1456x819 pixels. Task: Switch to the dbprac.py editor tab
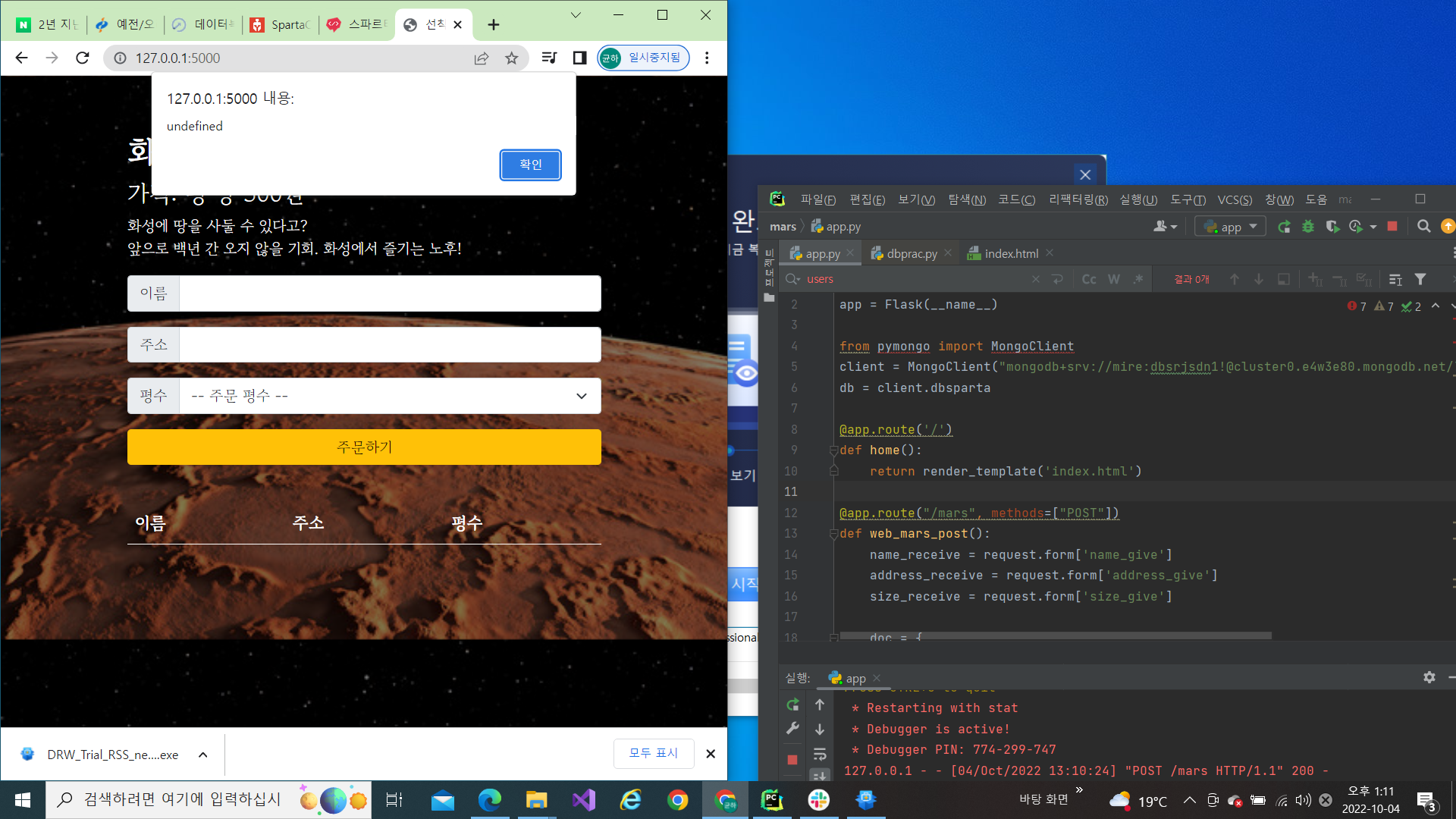911,254
